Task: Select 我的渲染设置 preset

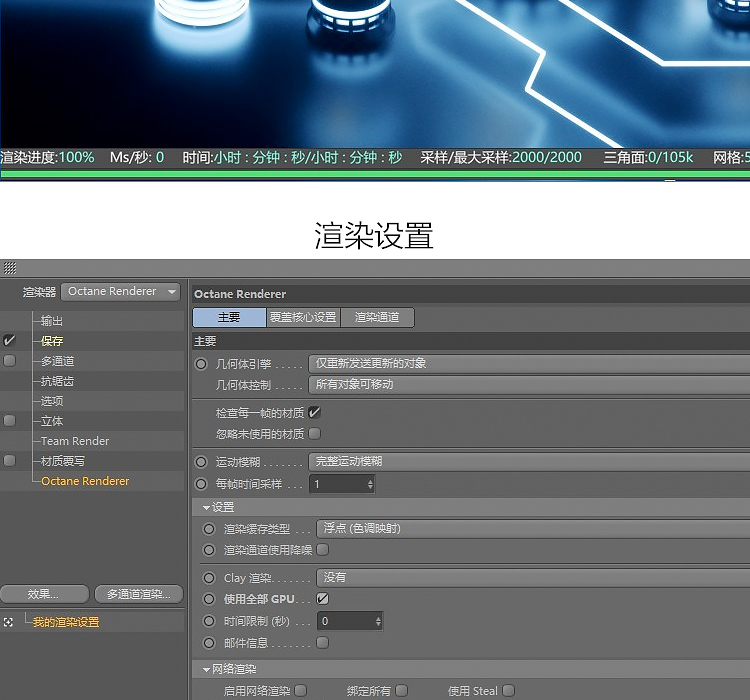Action: 66,622
